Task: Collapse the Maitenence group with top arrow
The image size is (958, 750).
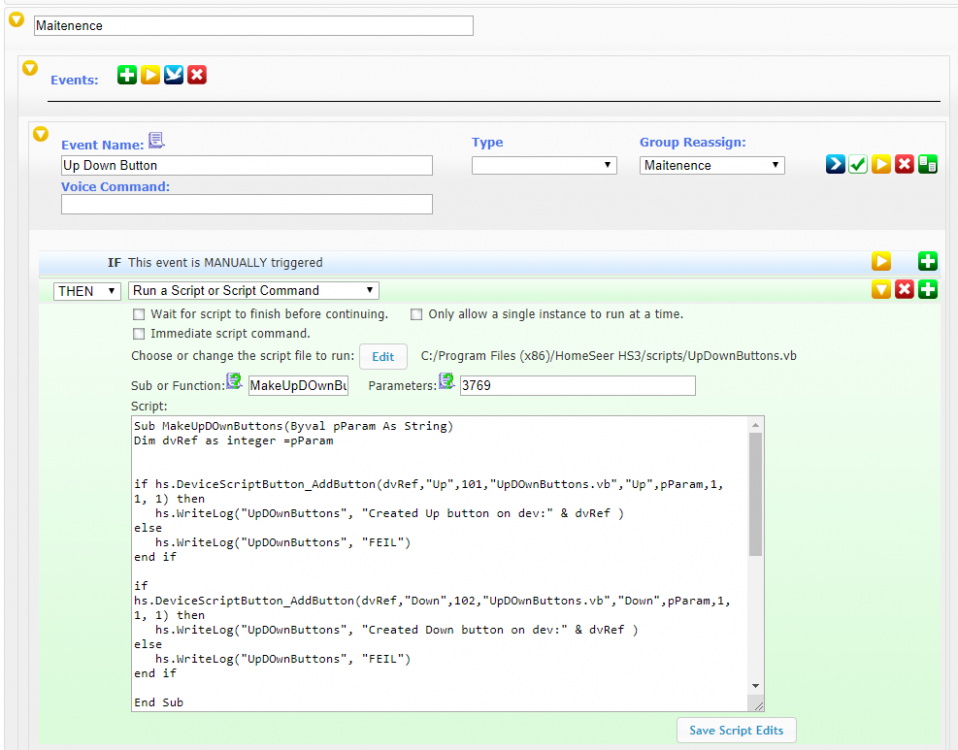Action: [16, 19]
